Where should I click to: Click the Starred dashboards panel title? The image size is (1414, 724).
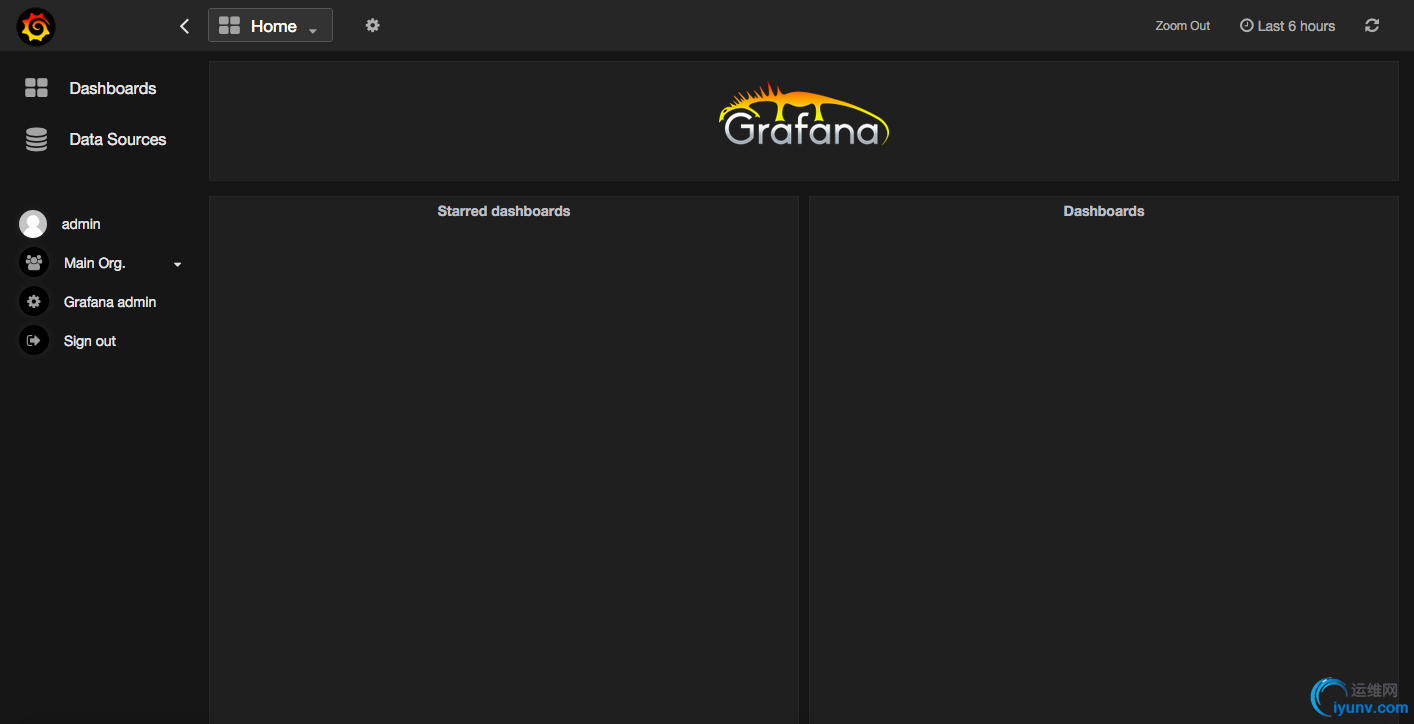pos(504,211)
